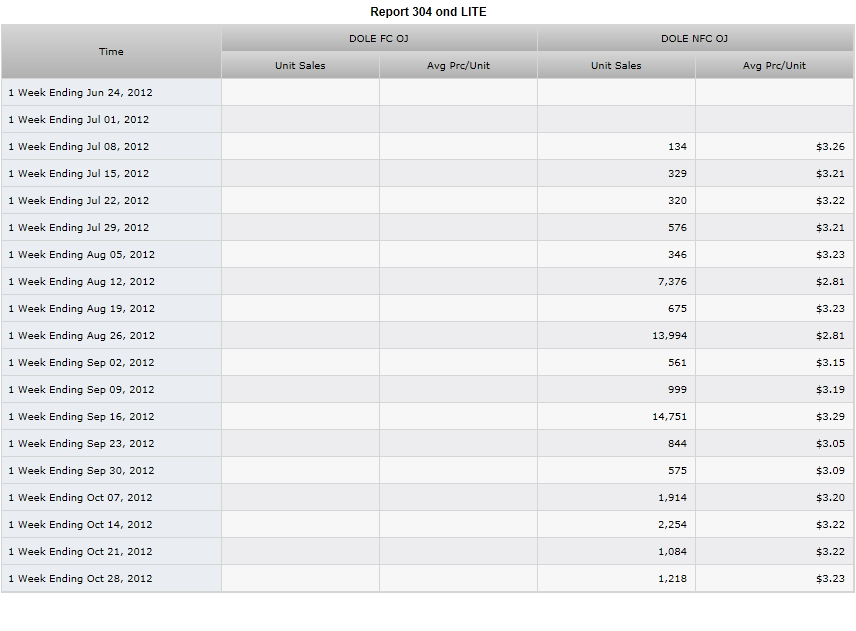Click unit sales value 575
The width and height of the screenshot is (856, 631).
tap(677, 471)
